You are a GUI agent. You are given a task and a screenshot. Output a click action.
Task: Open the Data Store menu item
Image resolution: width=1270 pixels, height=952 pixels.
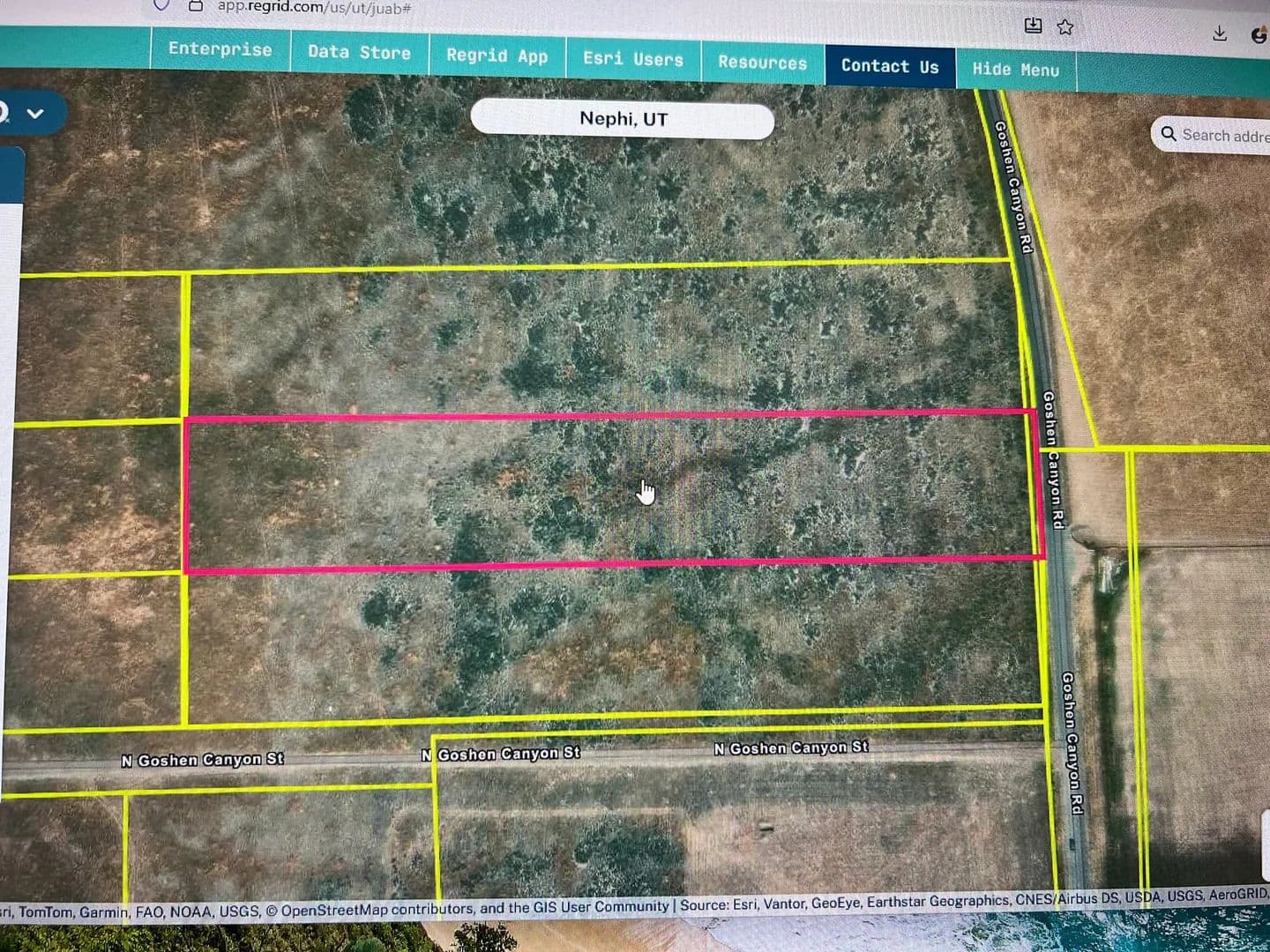point(359,53)
